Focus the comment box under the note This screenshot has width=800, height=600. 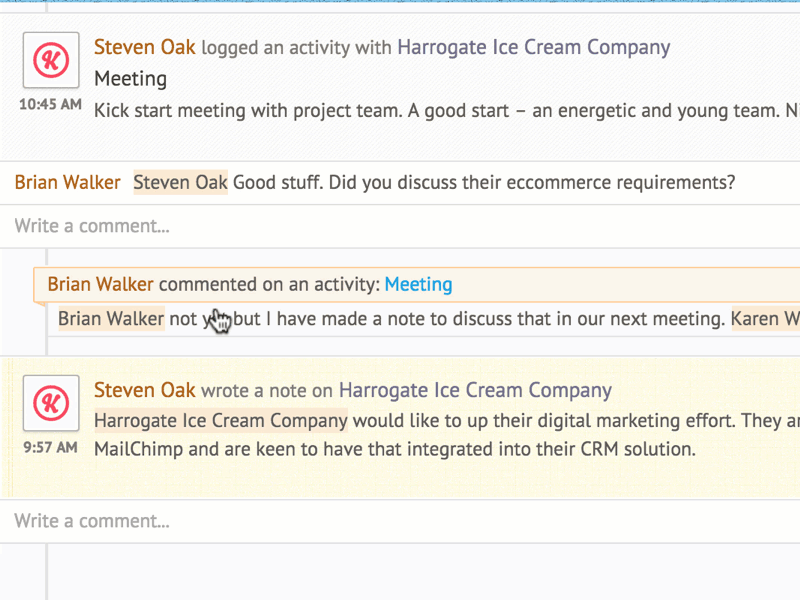point(400,521)
